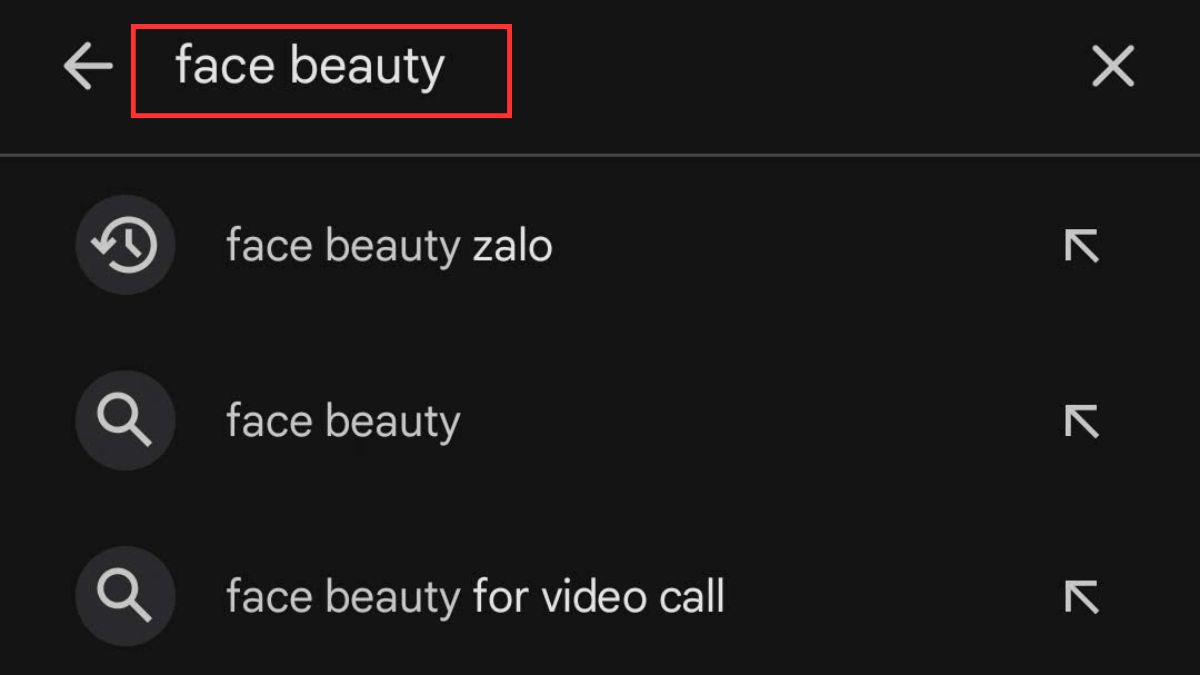Click the highlighted word "zalo" in first suggestion
Viewport: 1200px width, 675px height.
click(512, 245)
